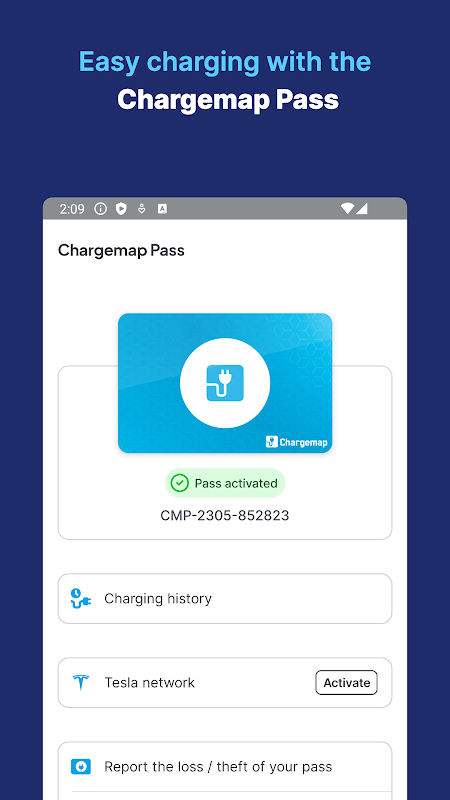Open Charging history
Image resolution: width=450 pixels, height=800 pixels.
coord(225,598)
